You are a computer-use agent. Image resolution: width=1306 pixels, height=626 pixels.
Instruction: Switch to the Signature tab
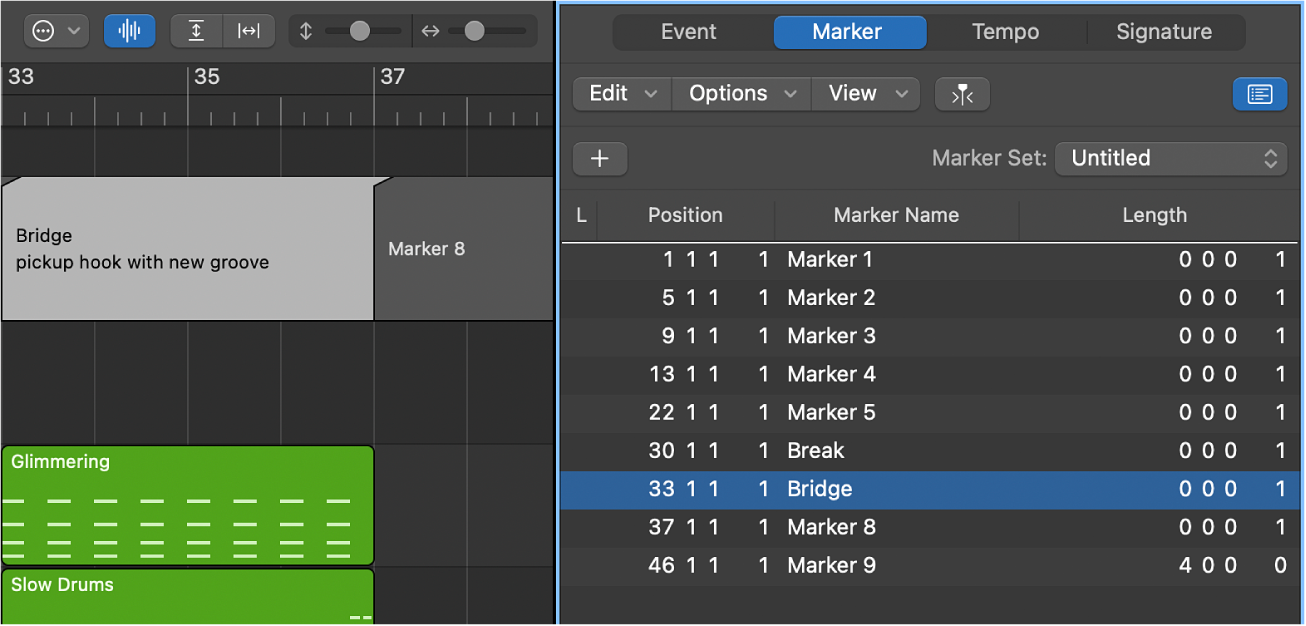(1164, 31)
